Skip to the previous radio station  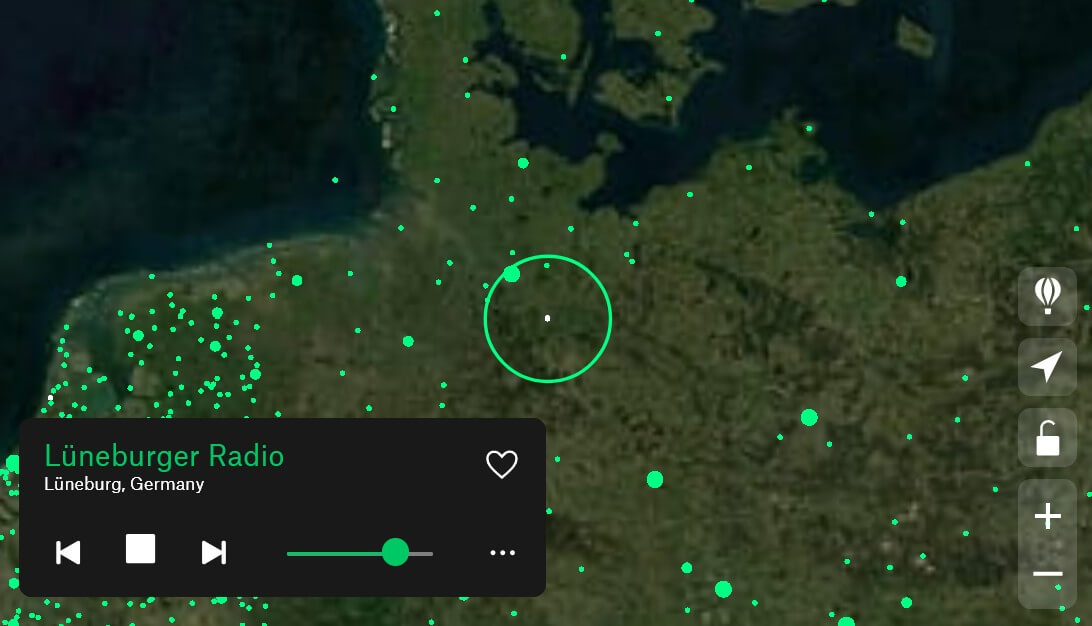click(x=68, y=552)
